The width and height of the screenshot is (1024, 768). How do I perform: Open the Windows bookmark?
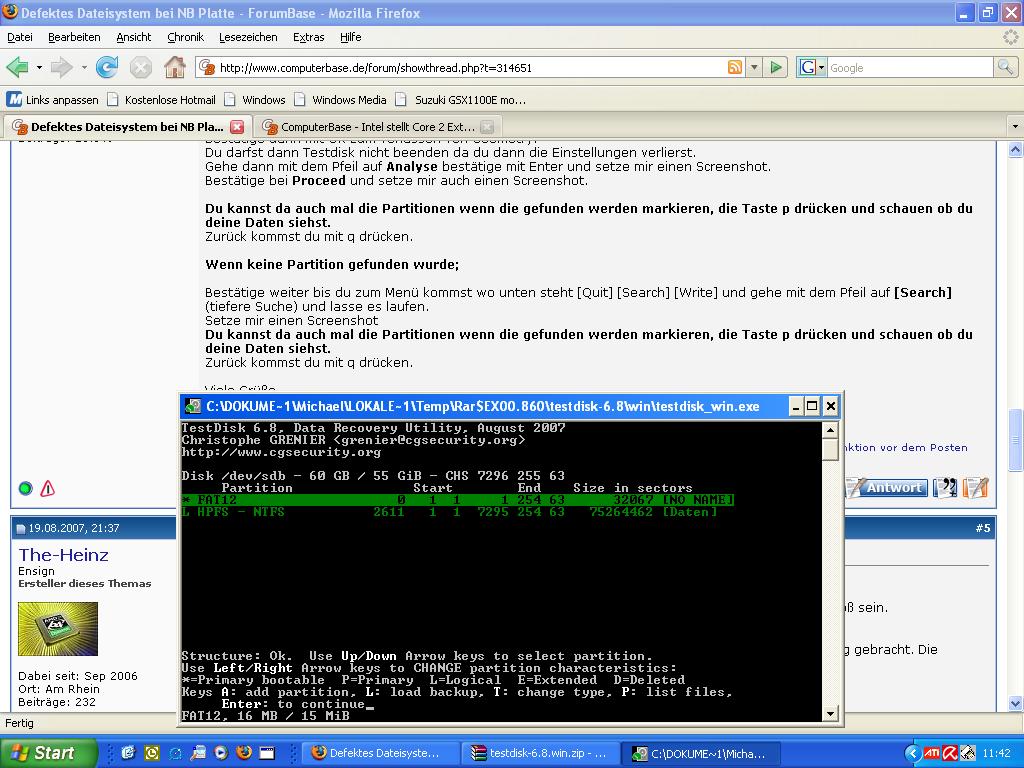pyautogui.click(x=255, y=100)
